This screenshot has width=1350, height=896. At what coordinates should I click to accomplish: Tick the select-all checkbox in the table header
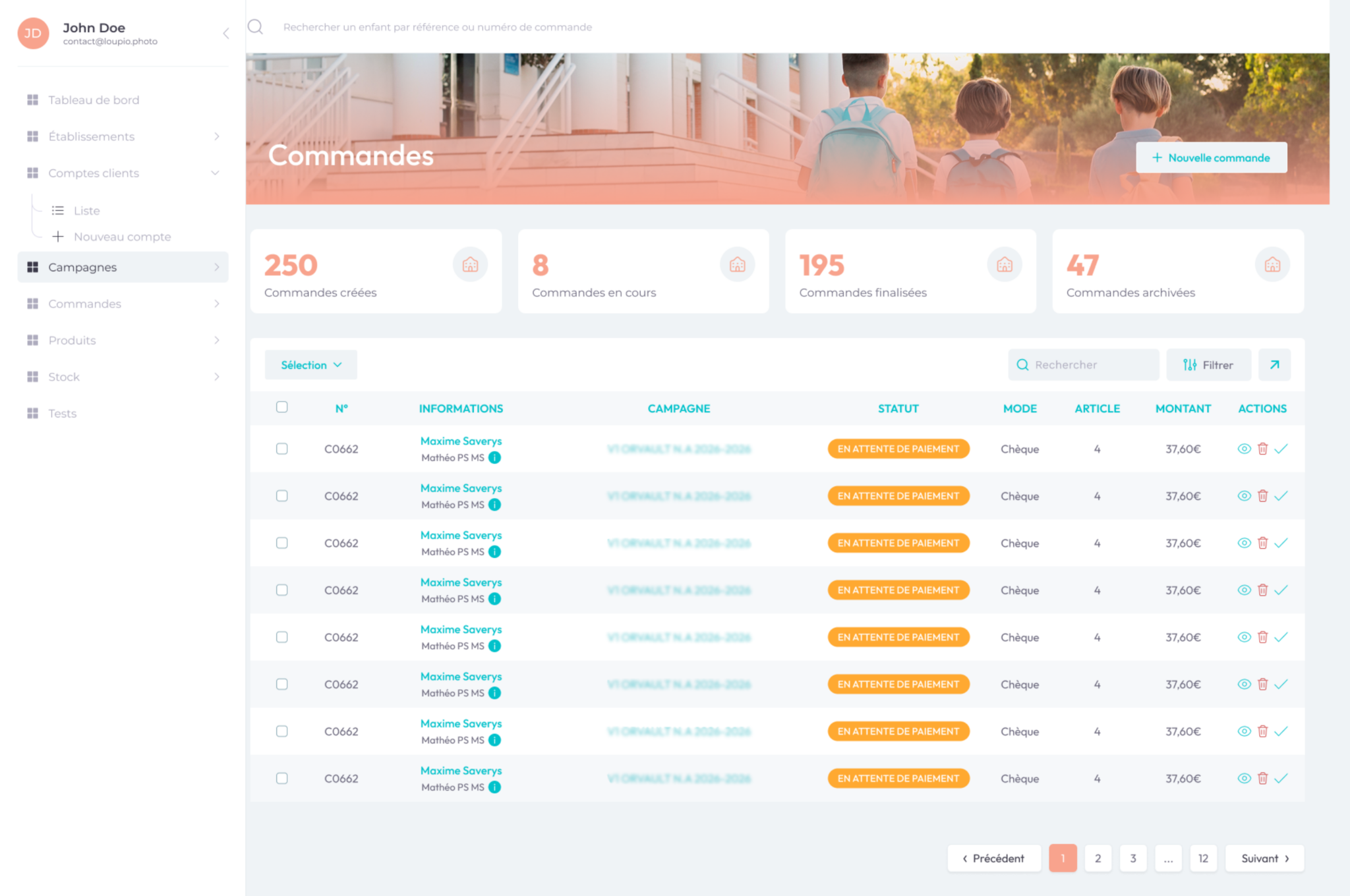[x=282, y=407]
